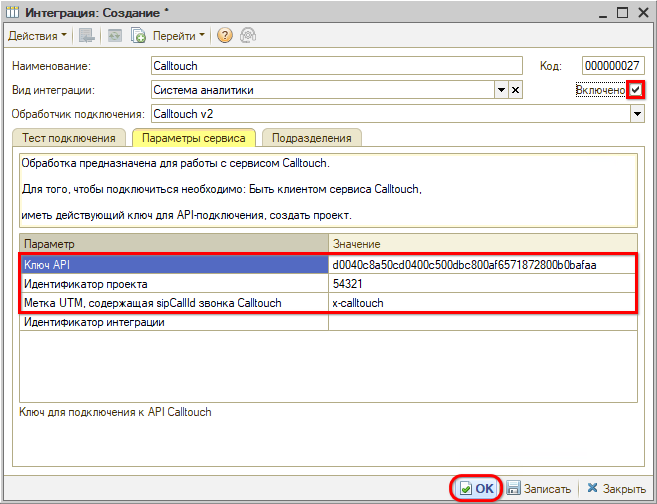Open help with the question mark icon
The height and width of the screenshot is (504, 657).
(x=225, y=36)
